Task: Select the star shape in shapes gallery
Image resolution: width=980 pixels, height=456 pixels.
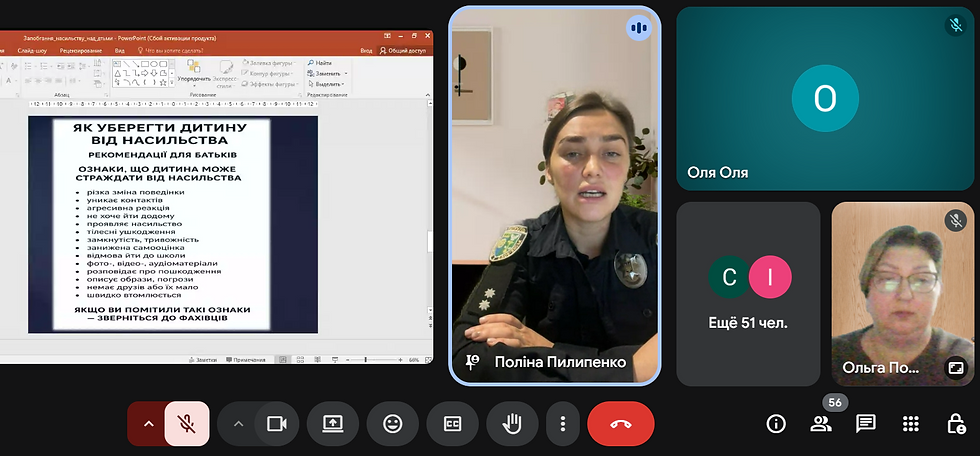Action: tap(163, 82)
